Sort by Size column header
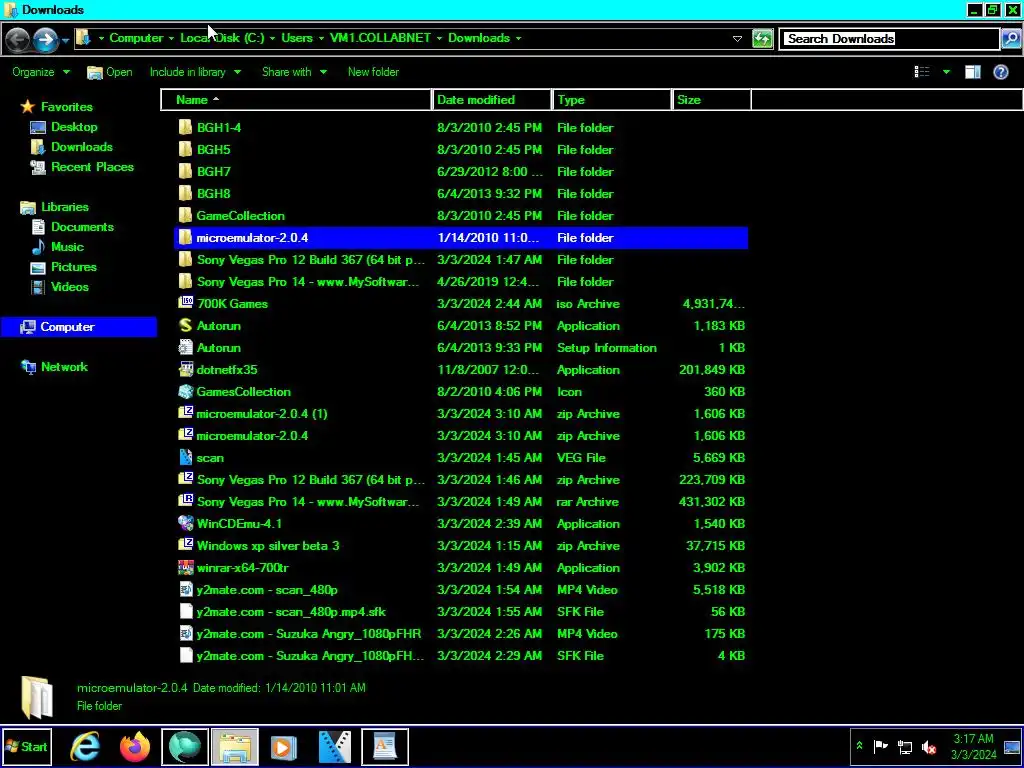This screenshot has width=1024, height=768. click(711, 100)
